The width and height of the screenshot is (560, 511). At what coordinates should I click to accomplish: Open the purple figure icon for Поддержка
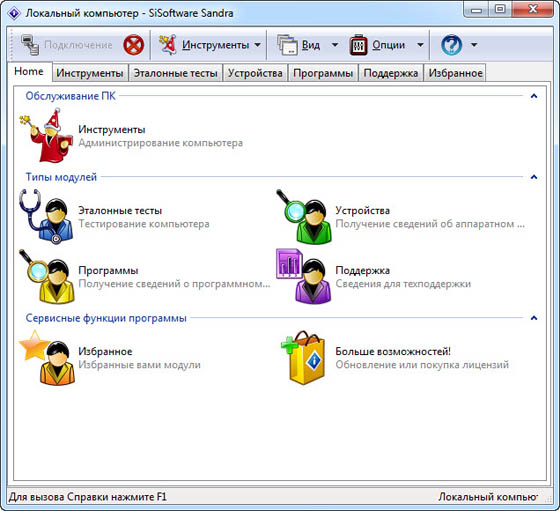click(304, 276)
